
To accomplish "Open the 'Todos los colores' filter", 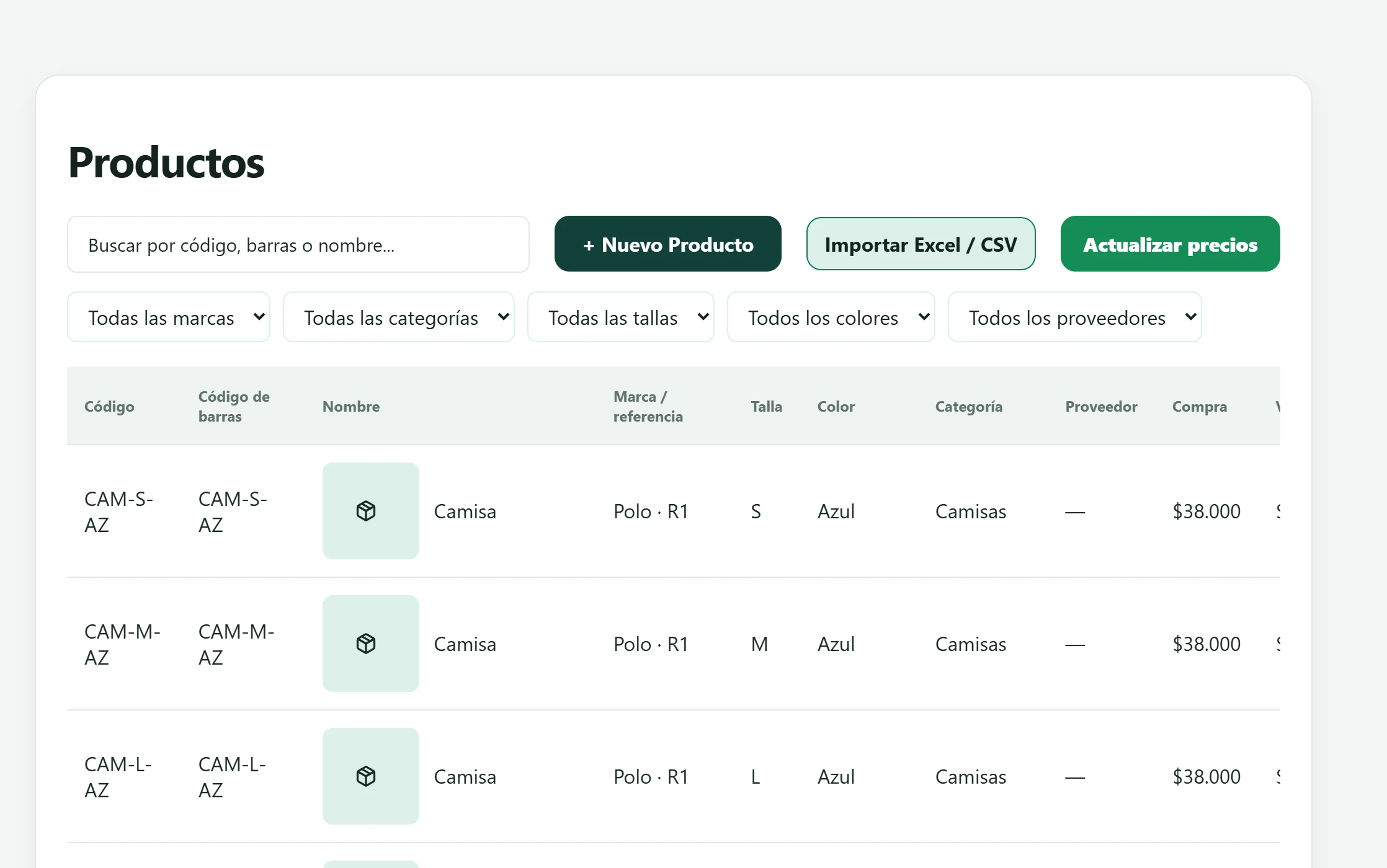I will (x=831, y=317).
